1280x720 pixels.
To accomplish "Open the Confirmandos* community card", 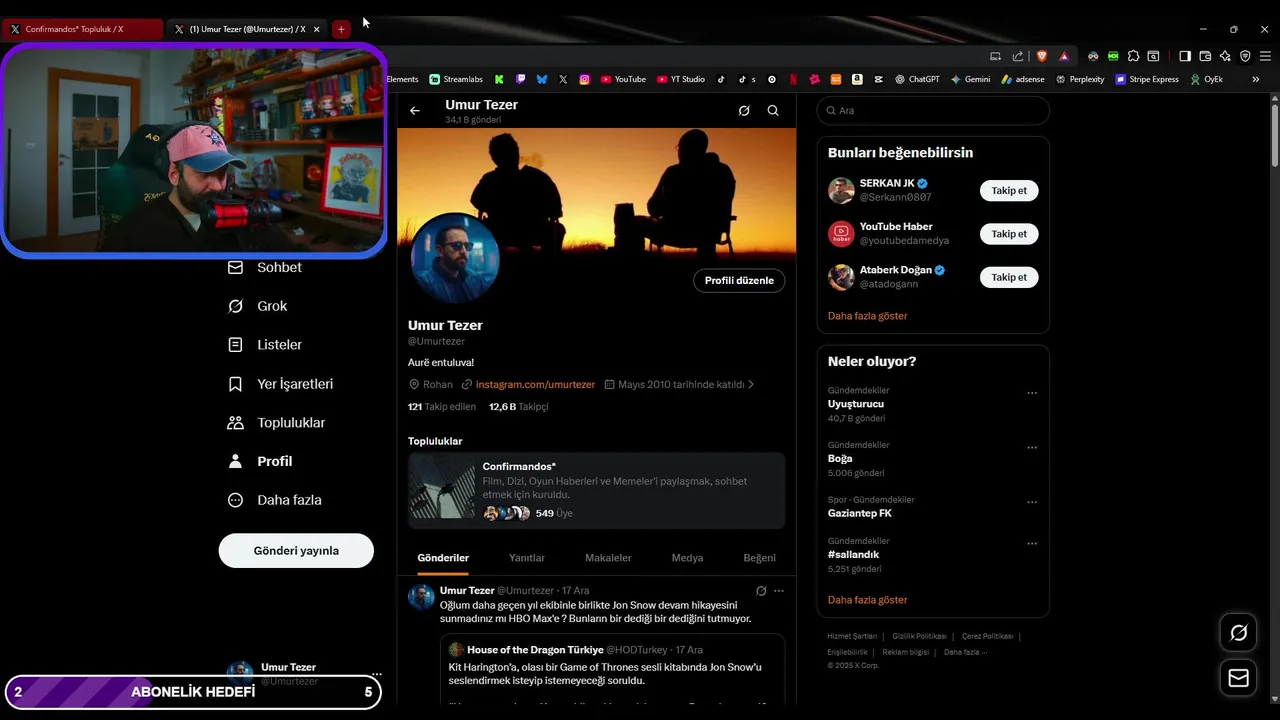I will tap(596, 490).
